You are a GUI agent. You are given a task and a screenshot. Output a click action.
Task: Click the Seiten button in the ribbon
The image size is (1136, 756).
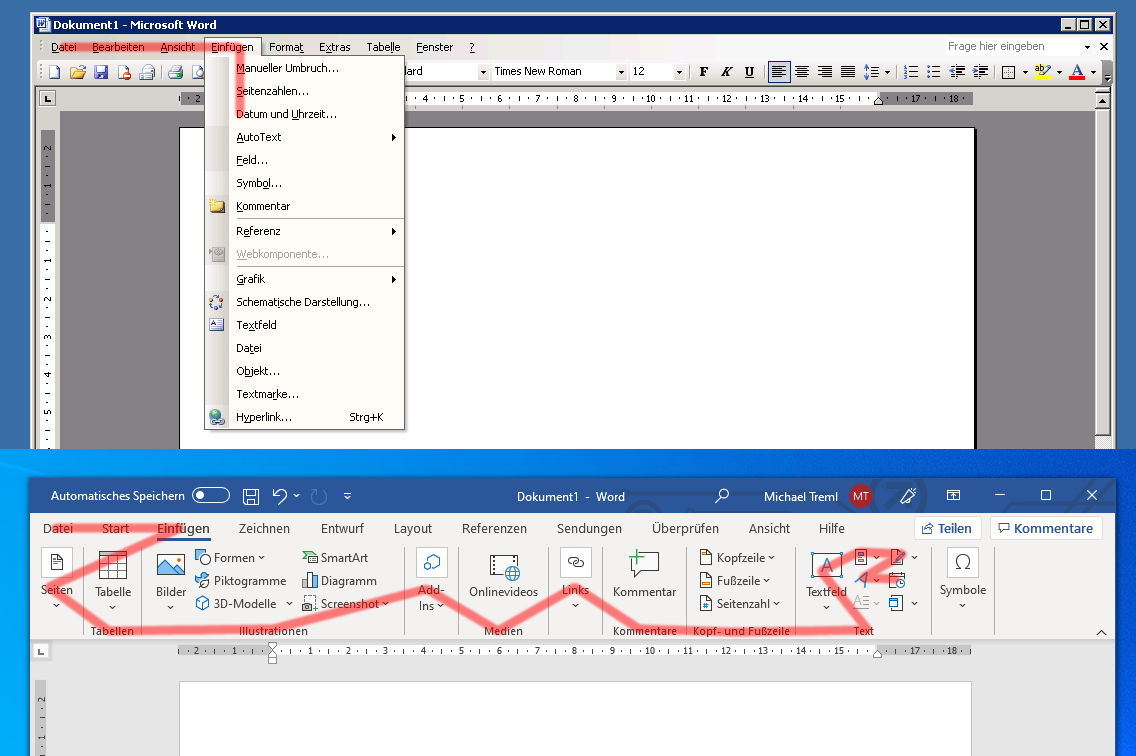click(57, 578)
